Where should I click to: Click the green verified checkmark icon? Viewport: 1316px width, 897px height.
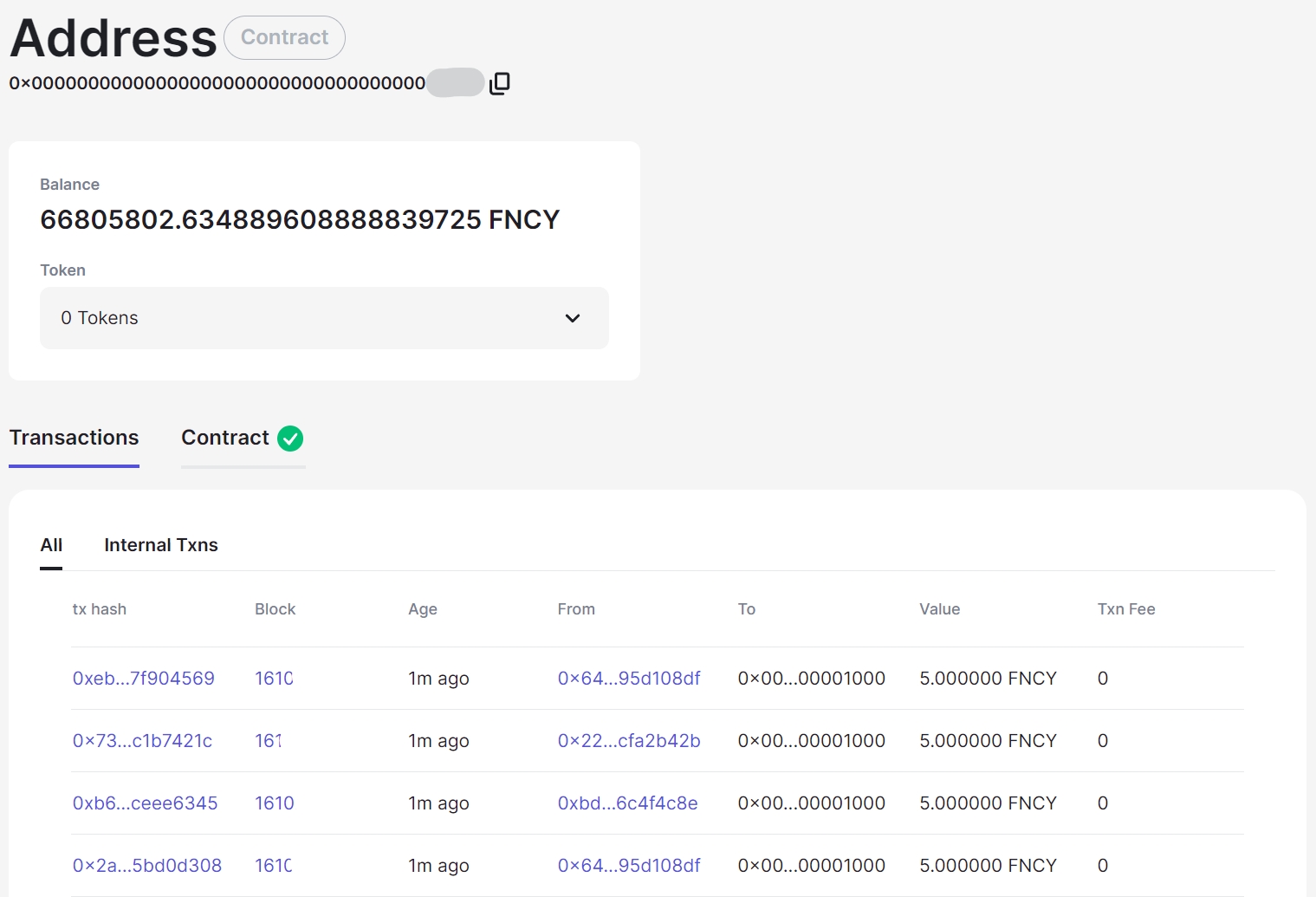[x=290, y=439]
